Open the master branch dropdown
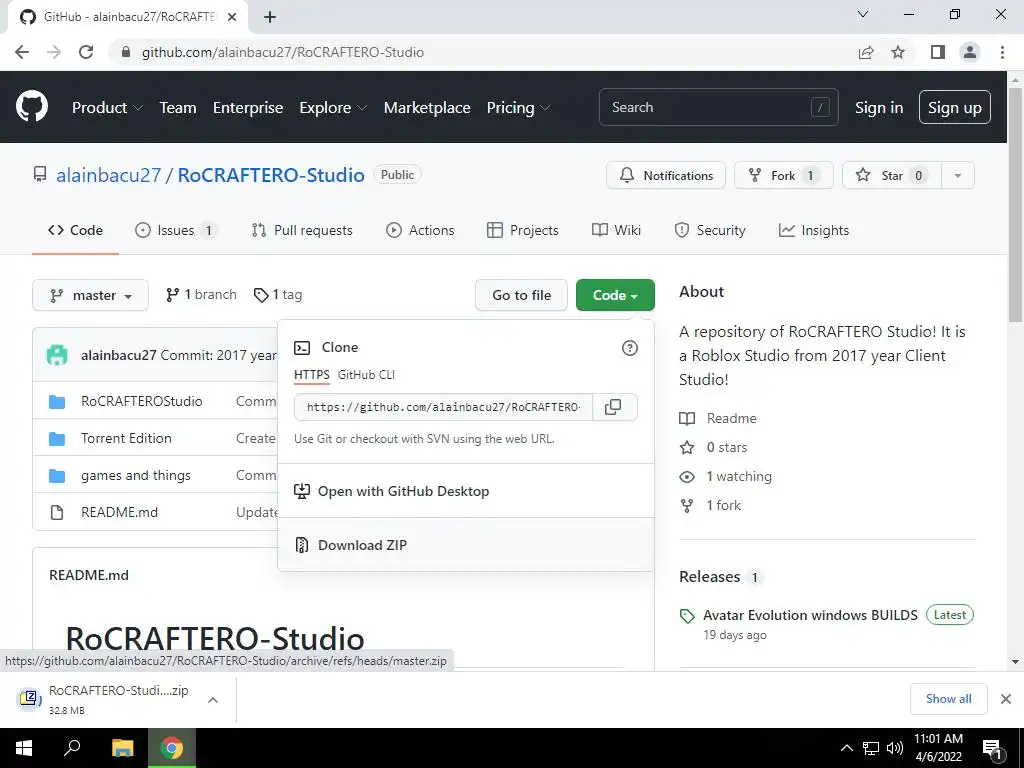This screenshot has width=1024, height=768. (x=90, y=295)
